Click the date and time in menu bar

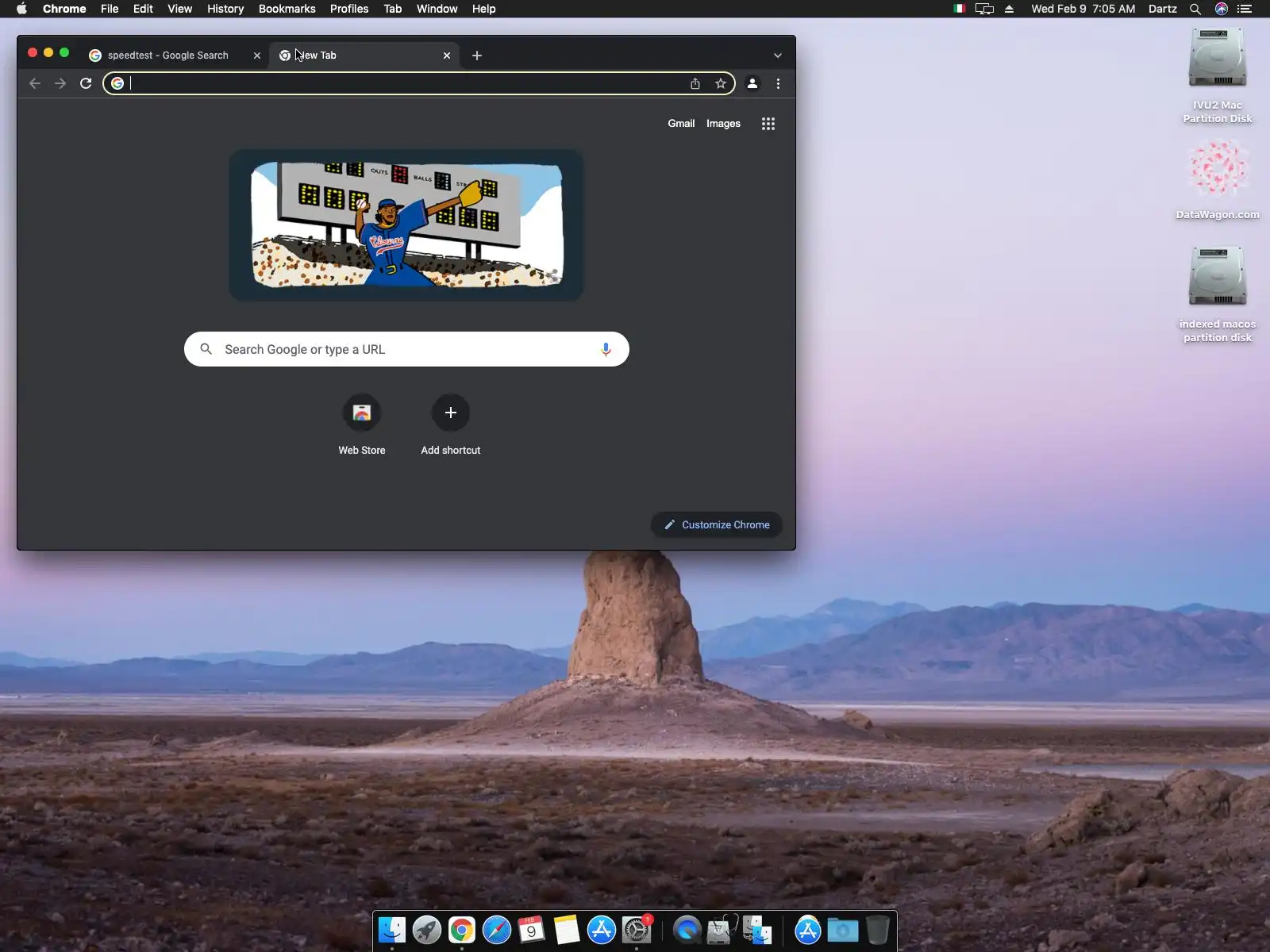click(1083, 9)
